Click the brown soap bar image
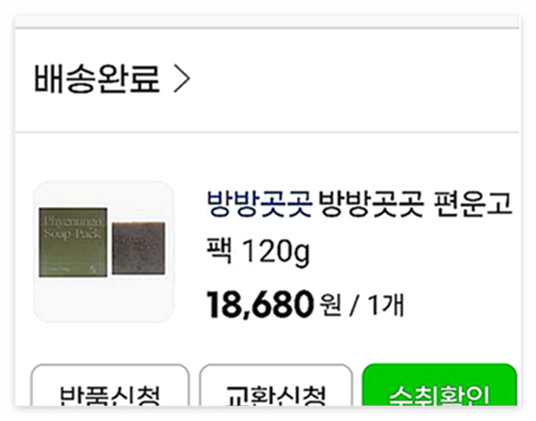 point(138,248)
